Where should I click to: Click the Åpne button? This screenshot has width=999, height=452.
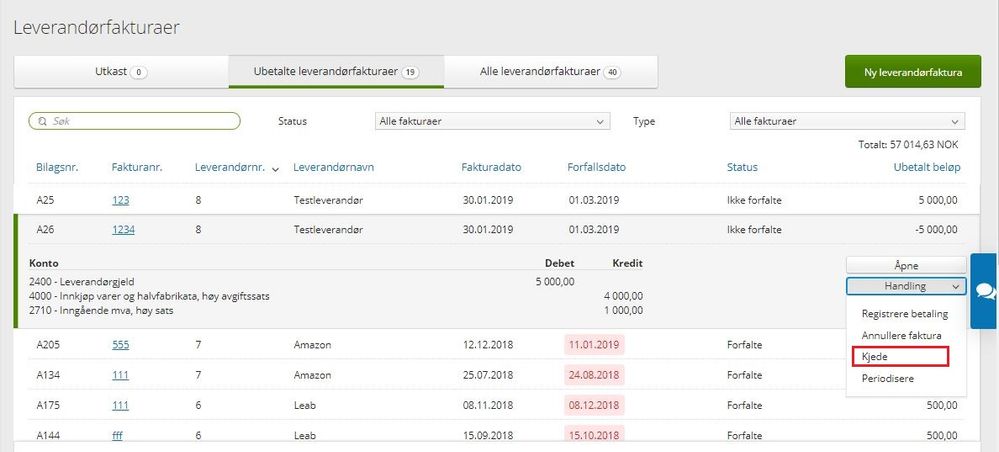(x=906, y=265)
